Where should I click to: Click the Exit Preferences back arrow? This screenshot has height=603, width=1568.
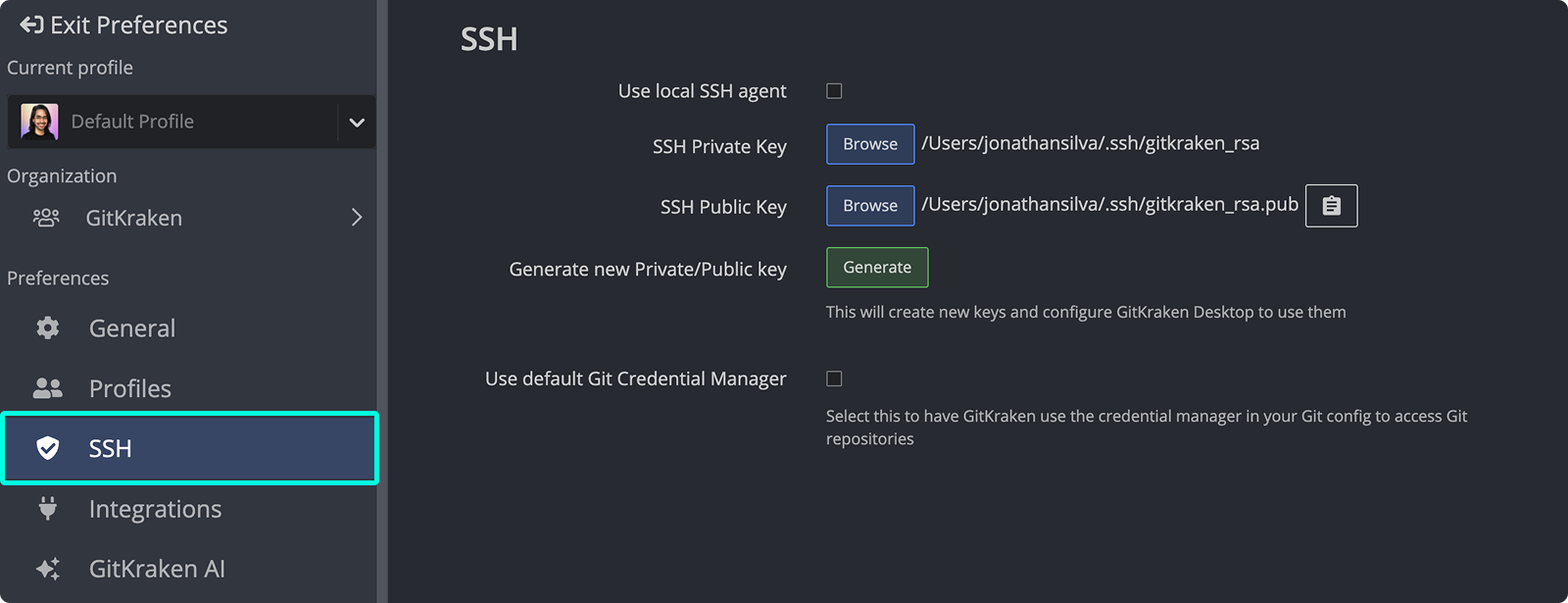pyautogui.click(x=32, y=25)
